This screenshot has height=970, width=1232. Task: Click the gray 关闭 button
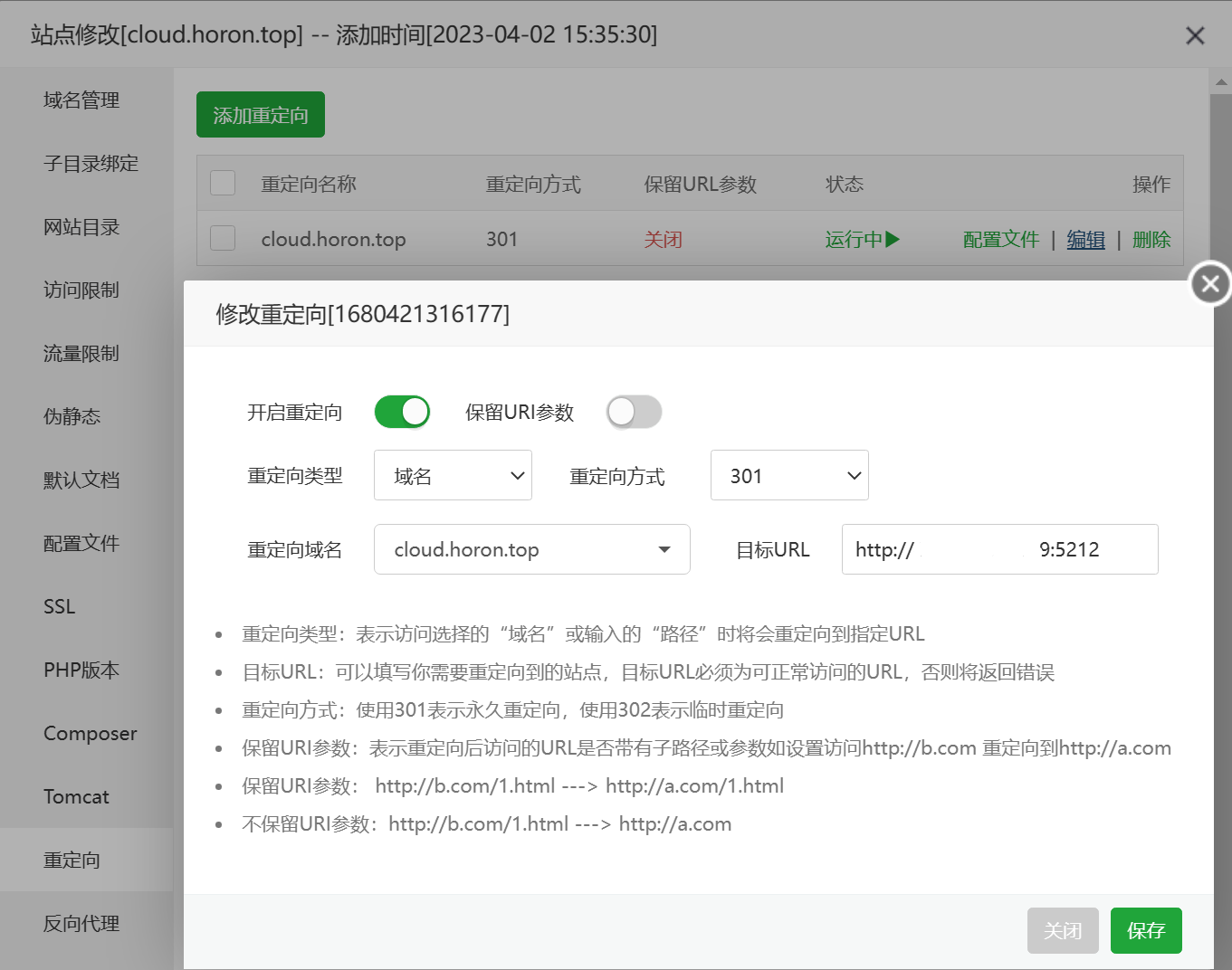(x=1063, y=931)
